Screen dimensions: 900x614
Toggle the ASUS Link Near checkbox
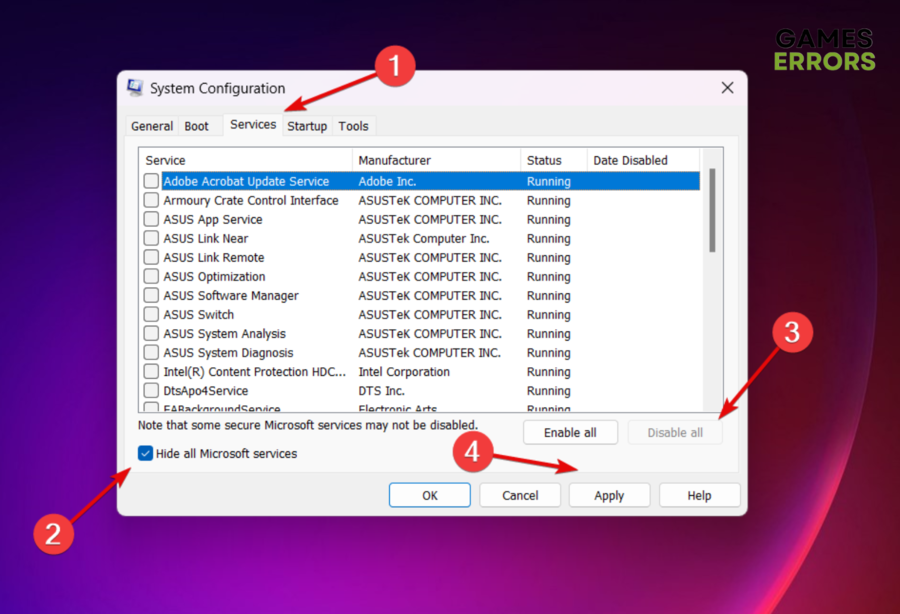(151, 239)
